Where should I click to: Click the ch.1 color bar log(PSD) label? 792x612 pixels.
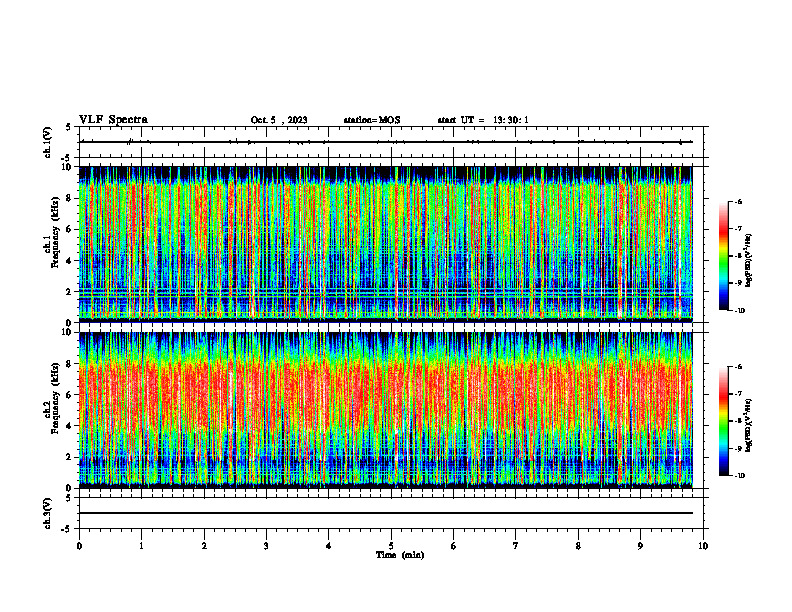[748, 261]
